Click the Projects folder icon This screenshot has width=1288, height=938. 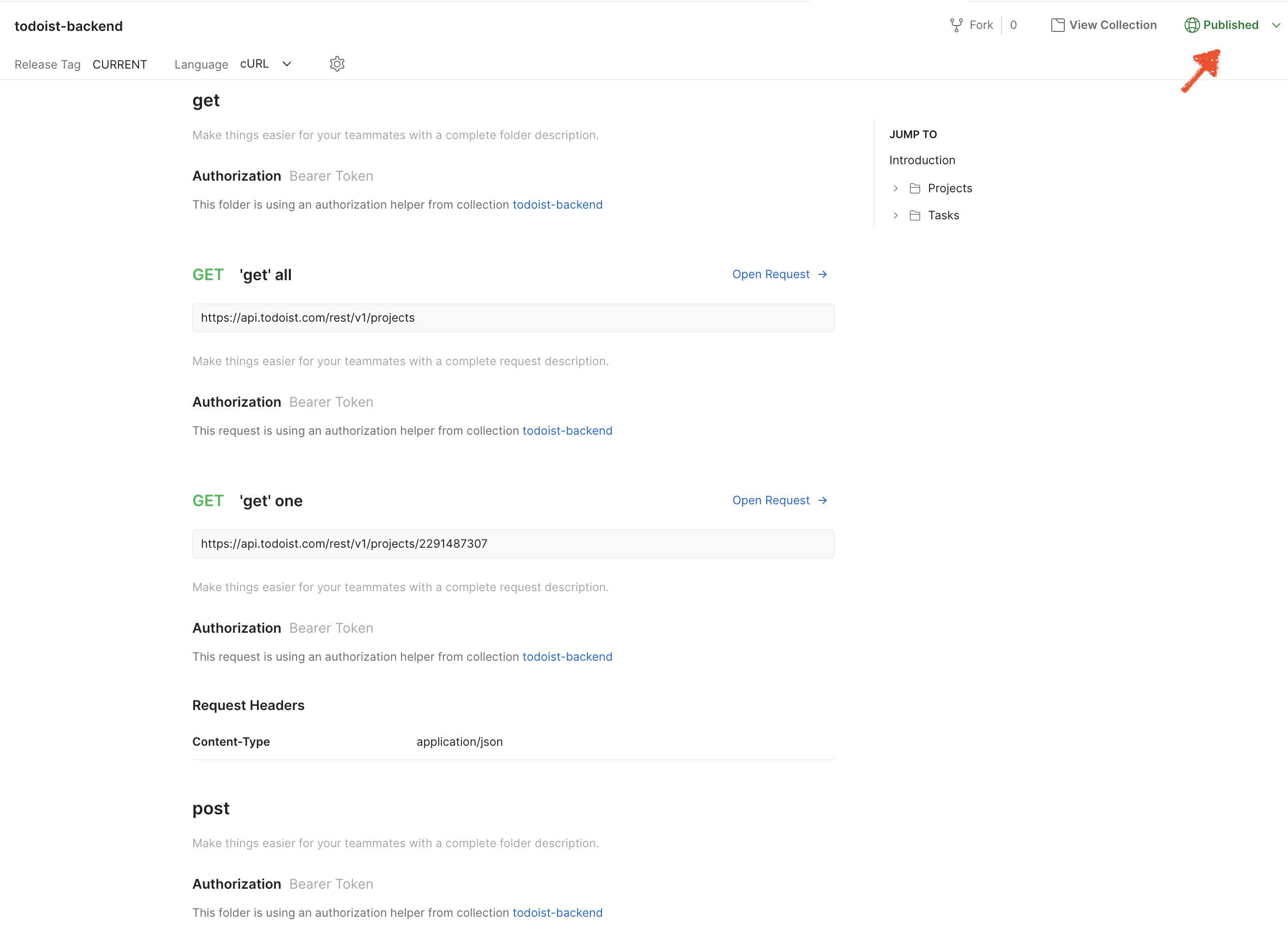(915, 188)
